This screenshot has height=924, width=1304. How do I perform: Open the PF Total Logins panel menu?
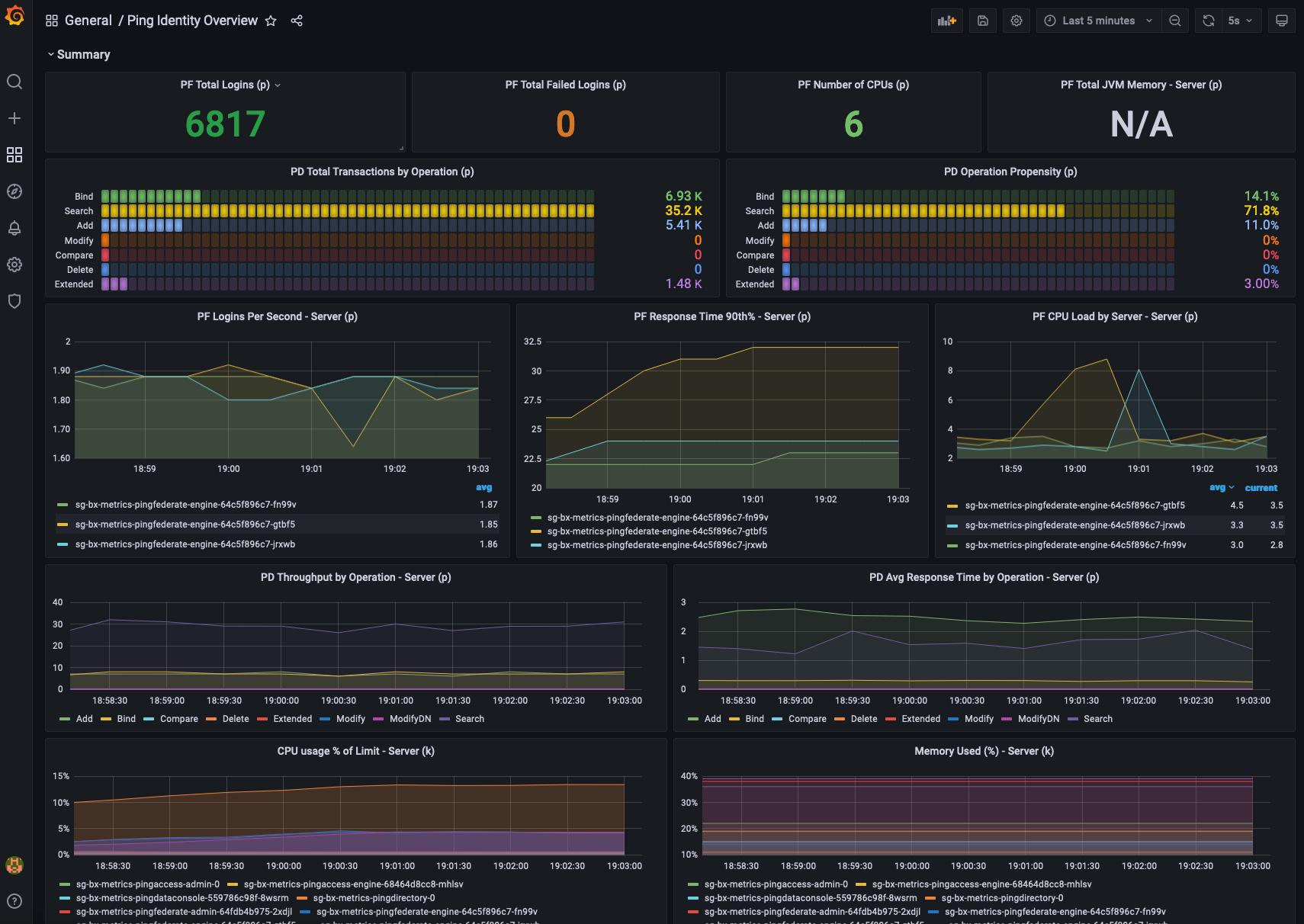(x=278, y=85)
